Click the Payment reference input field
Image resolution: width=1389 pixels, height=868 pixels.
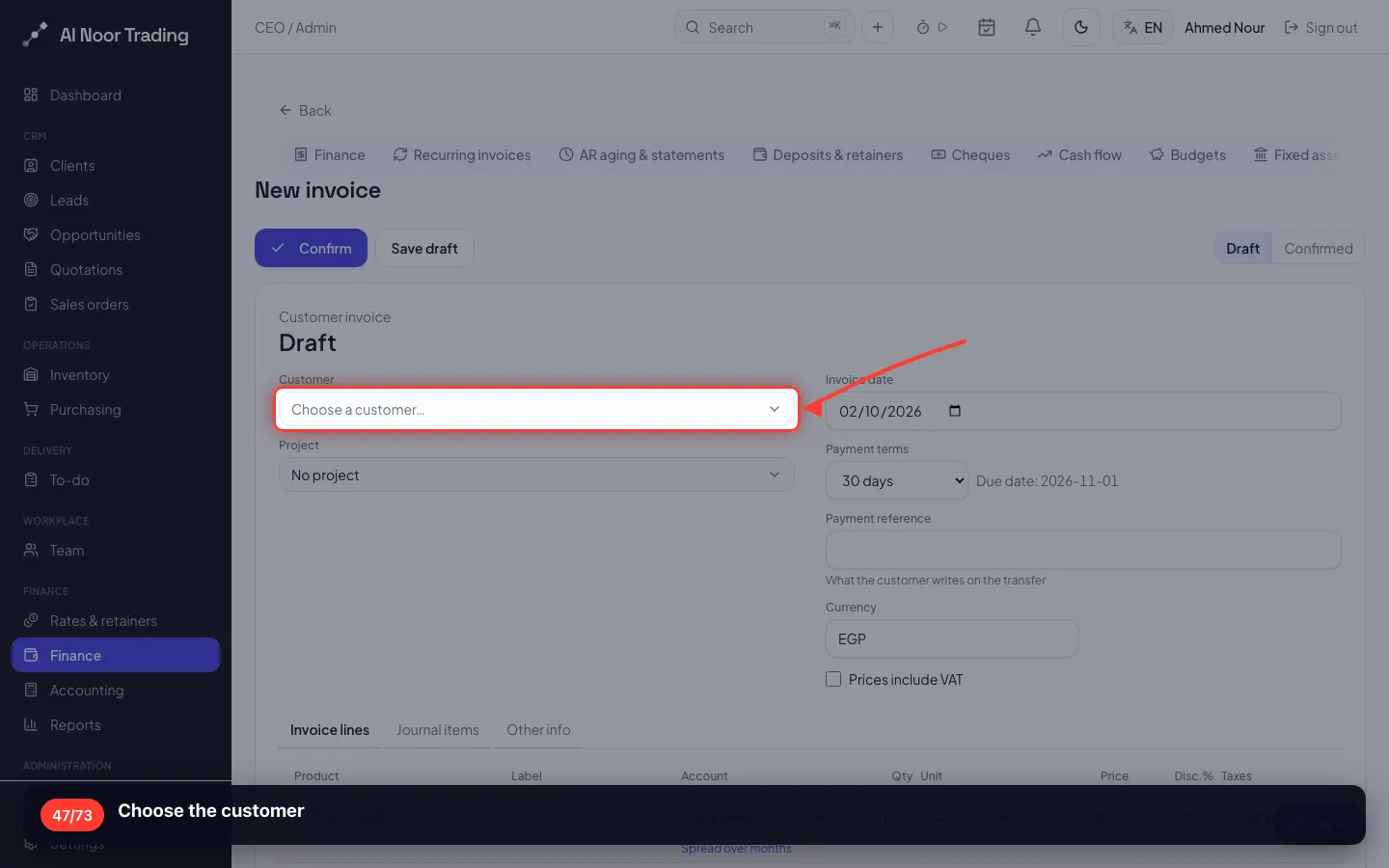(x=1083, y=550)
